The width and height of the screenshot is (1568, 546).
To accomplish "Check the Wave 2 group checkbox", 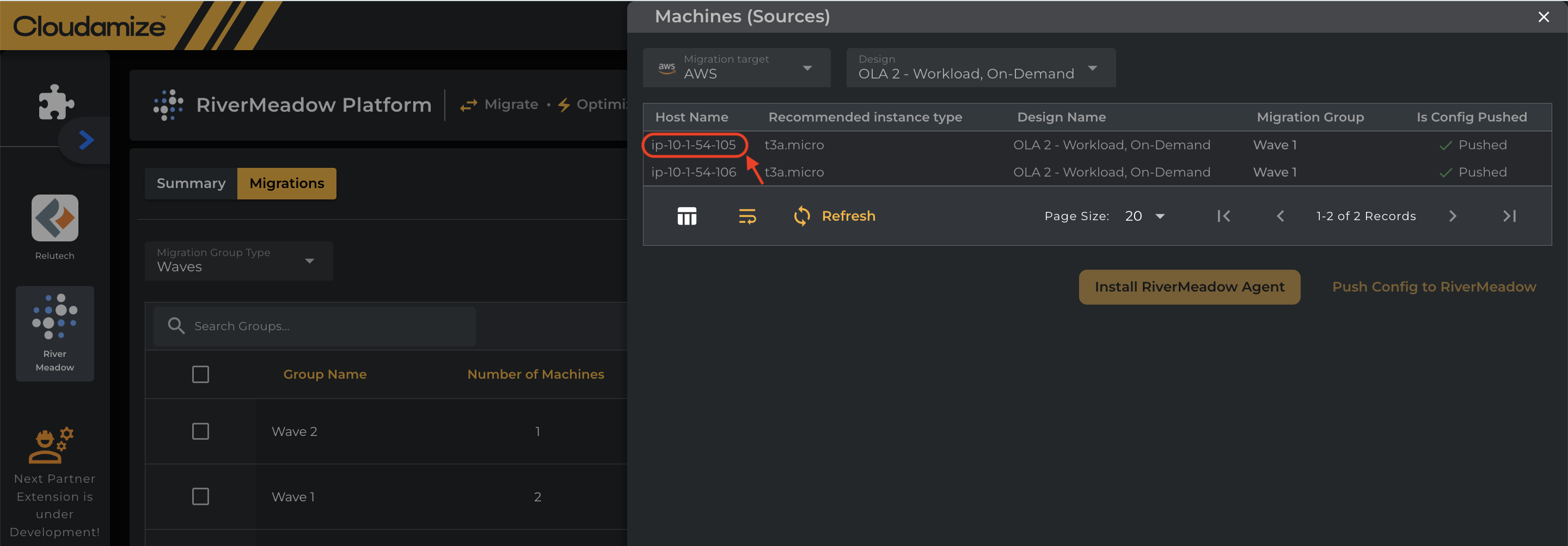I will [x=200, y=432].
